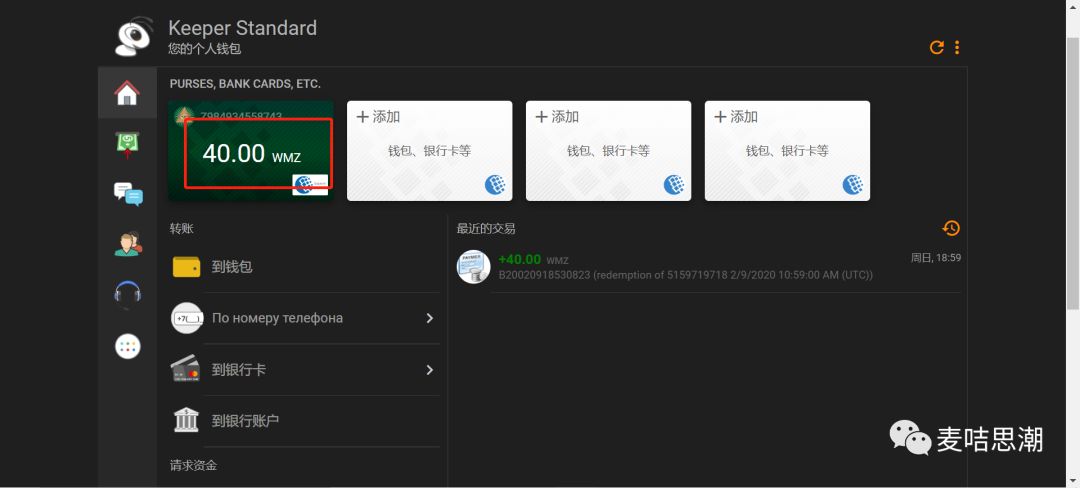Open the headset support sidebar icon
This screenshot has height=488, width=1080.
pyautogui.click(x=127, y=293)
